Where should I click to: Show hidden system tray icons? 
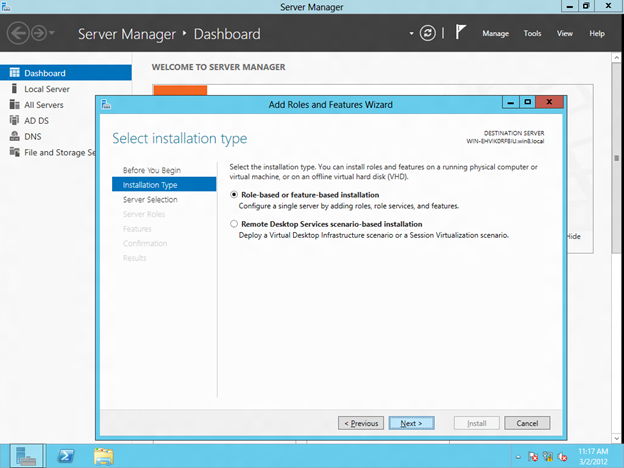point(519,456)
